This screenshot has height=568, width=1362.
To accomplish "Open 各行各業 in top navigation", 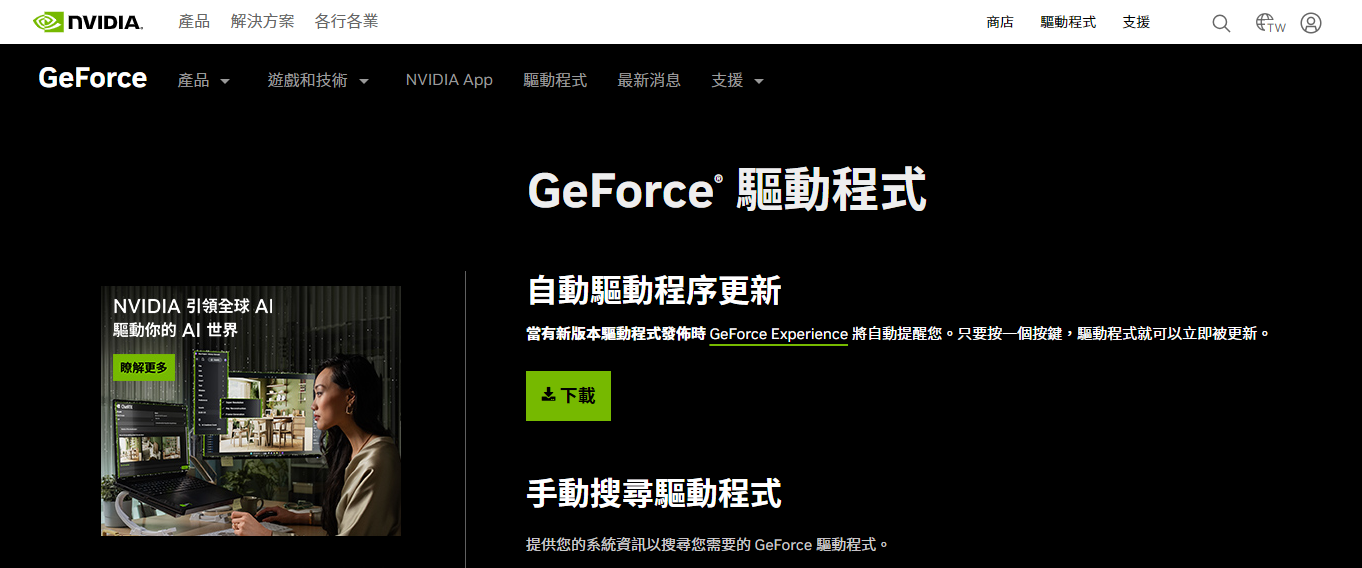I will coord(346,21).
